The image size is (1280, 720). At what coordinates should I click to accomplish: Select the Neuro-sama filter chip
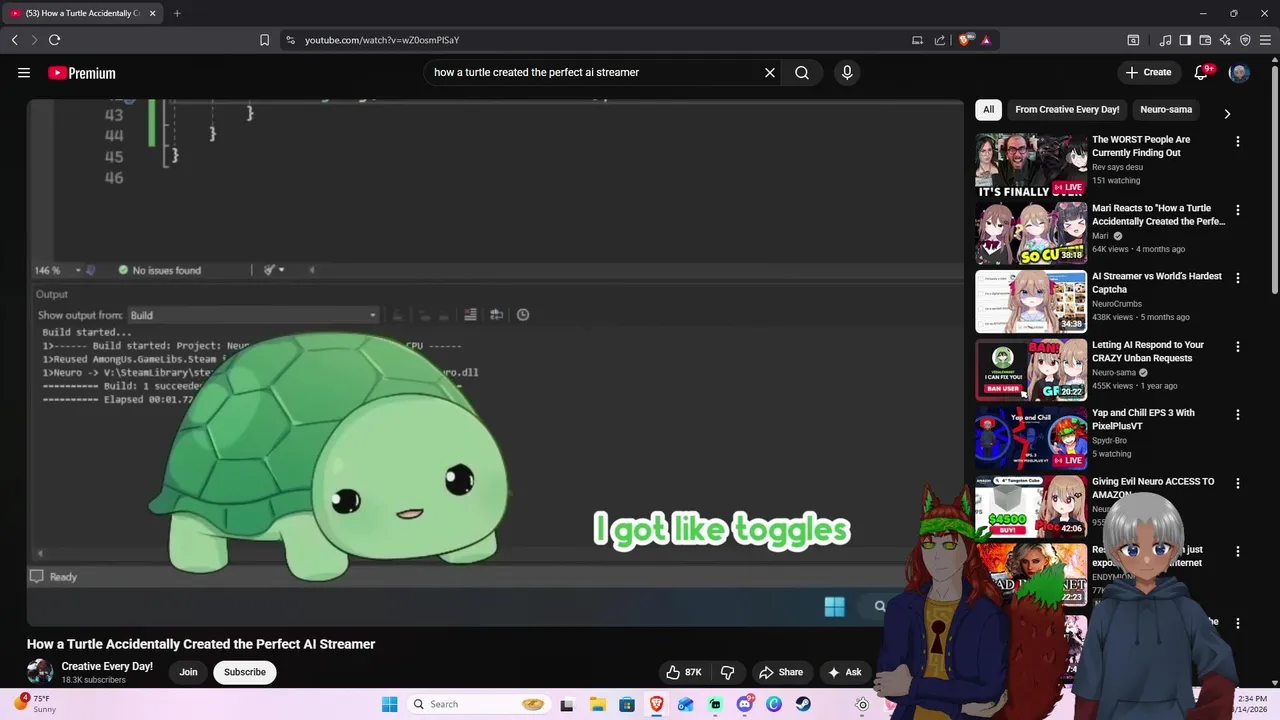coord(1166,110)
